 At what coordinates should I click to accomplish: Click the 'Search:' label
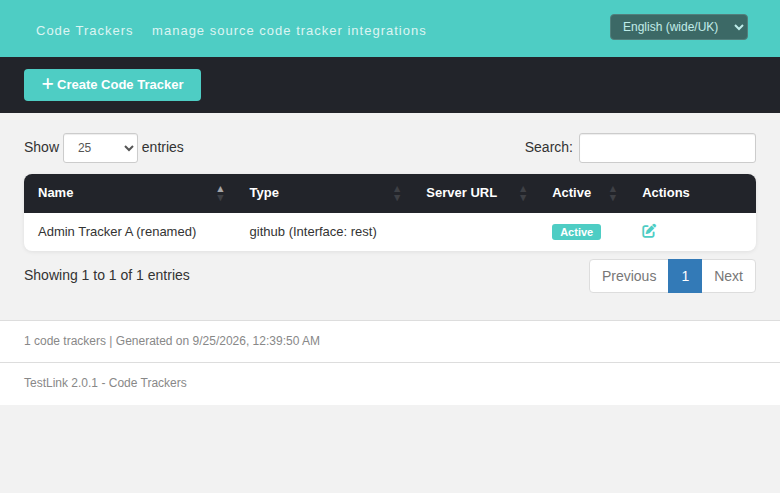coord(549,147)
